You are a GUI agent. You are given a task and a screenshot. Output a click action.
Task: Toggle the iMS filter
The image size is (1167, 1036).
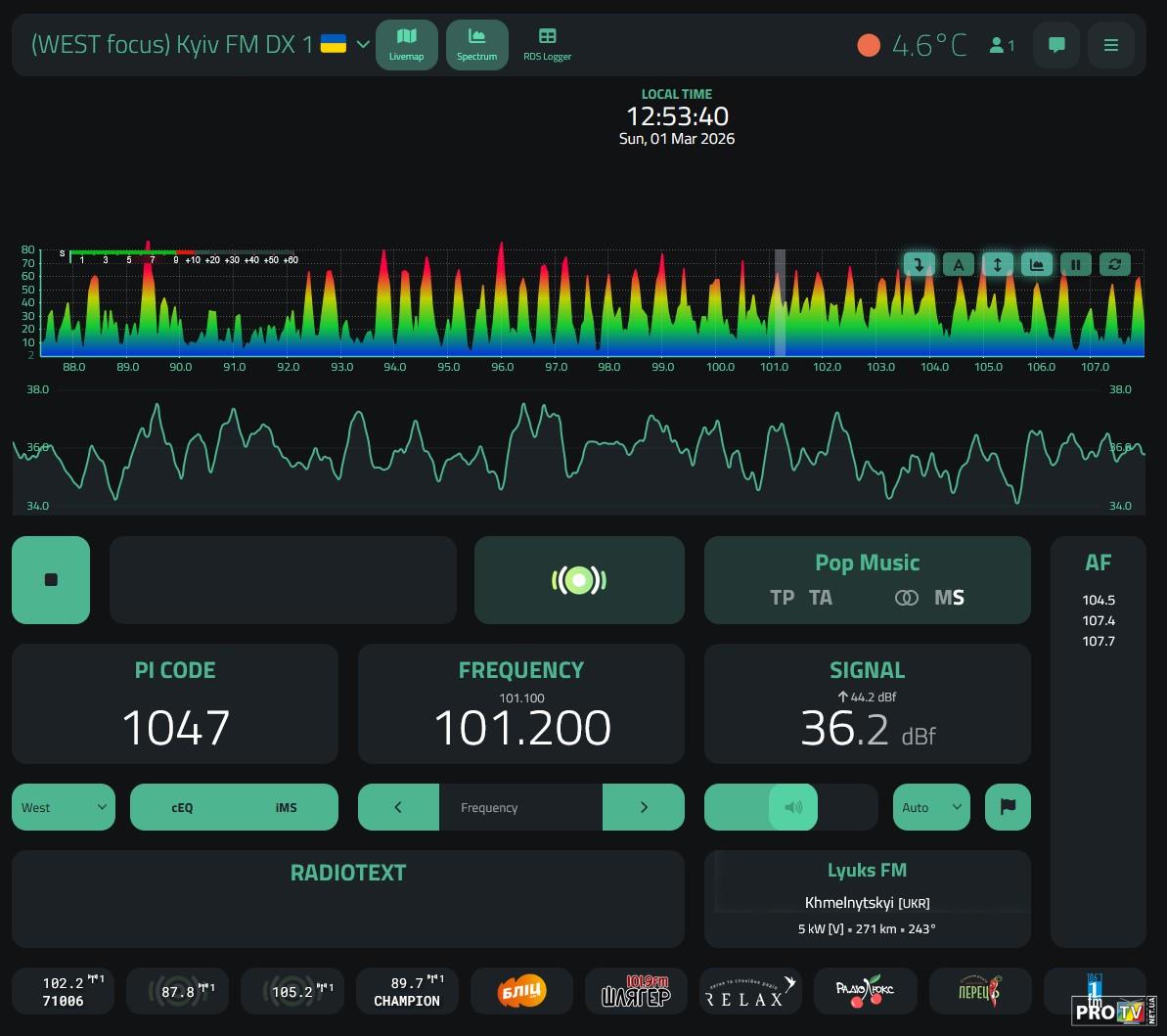(286, 807)
